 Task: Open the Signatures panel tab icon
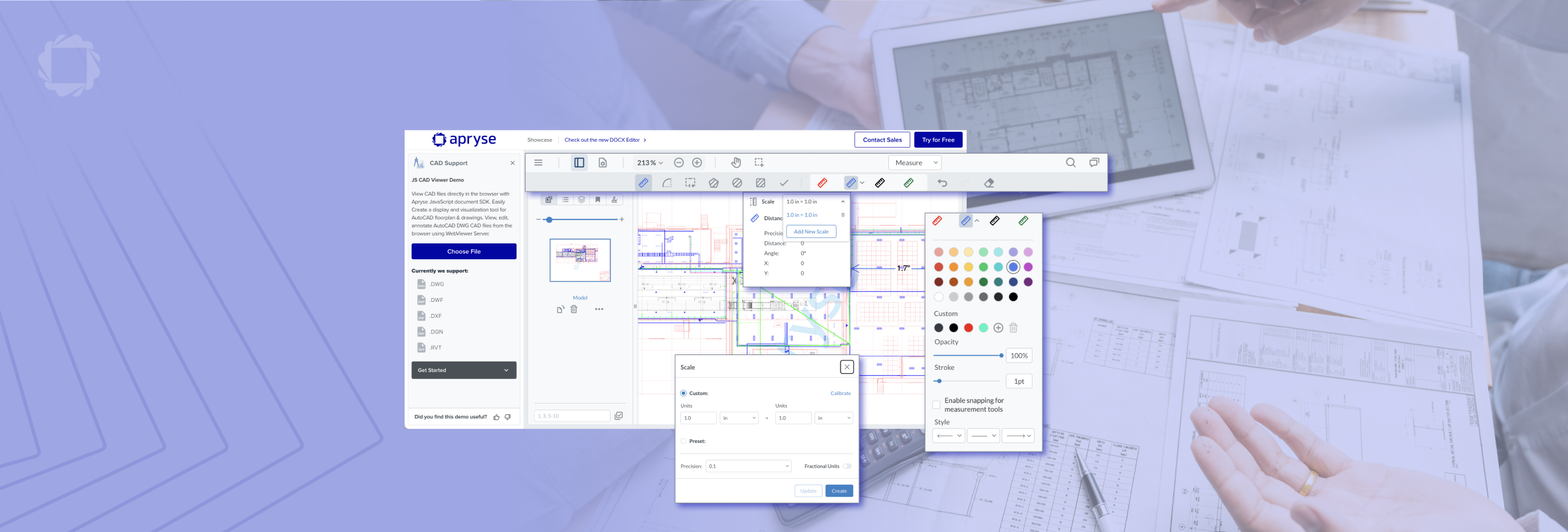click(x=614, y=199)
